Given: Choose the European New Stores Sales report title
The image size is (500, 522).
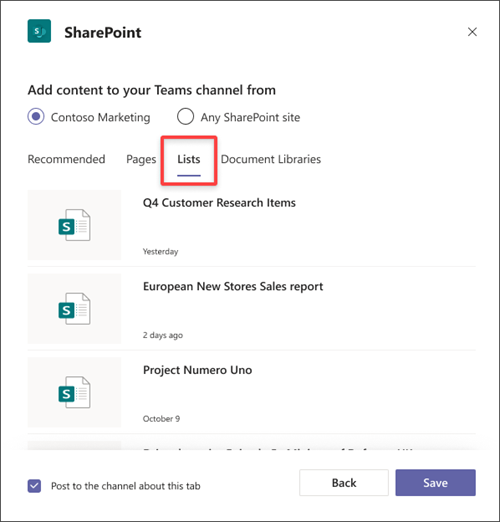Looking at the screenshot, I should click(x=233, y=286).
